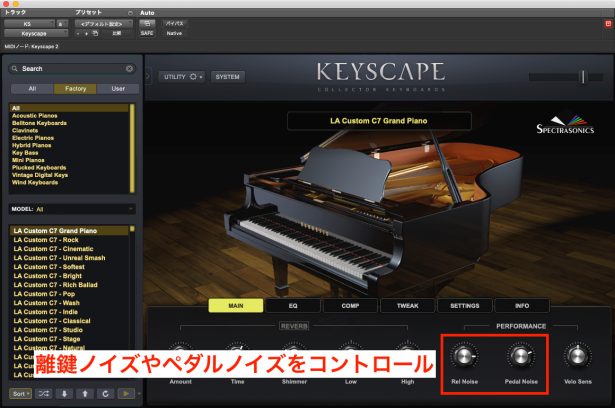Open the Keyscape insert plugin dropdown
615x408 pixels.
(36, 34)
